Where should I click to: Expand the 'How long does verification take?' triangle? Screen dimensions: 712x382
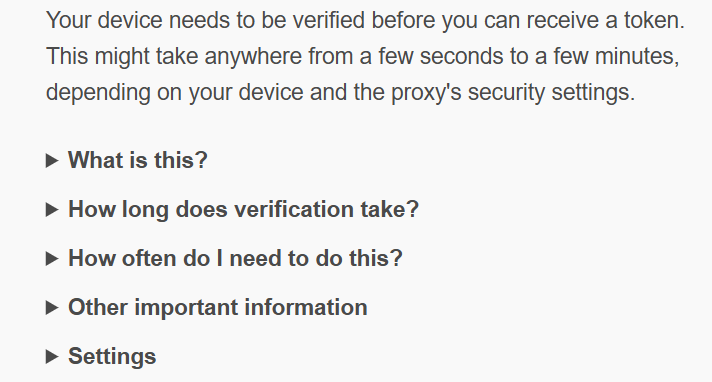coord(52,209)
